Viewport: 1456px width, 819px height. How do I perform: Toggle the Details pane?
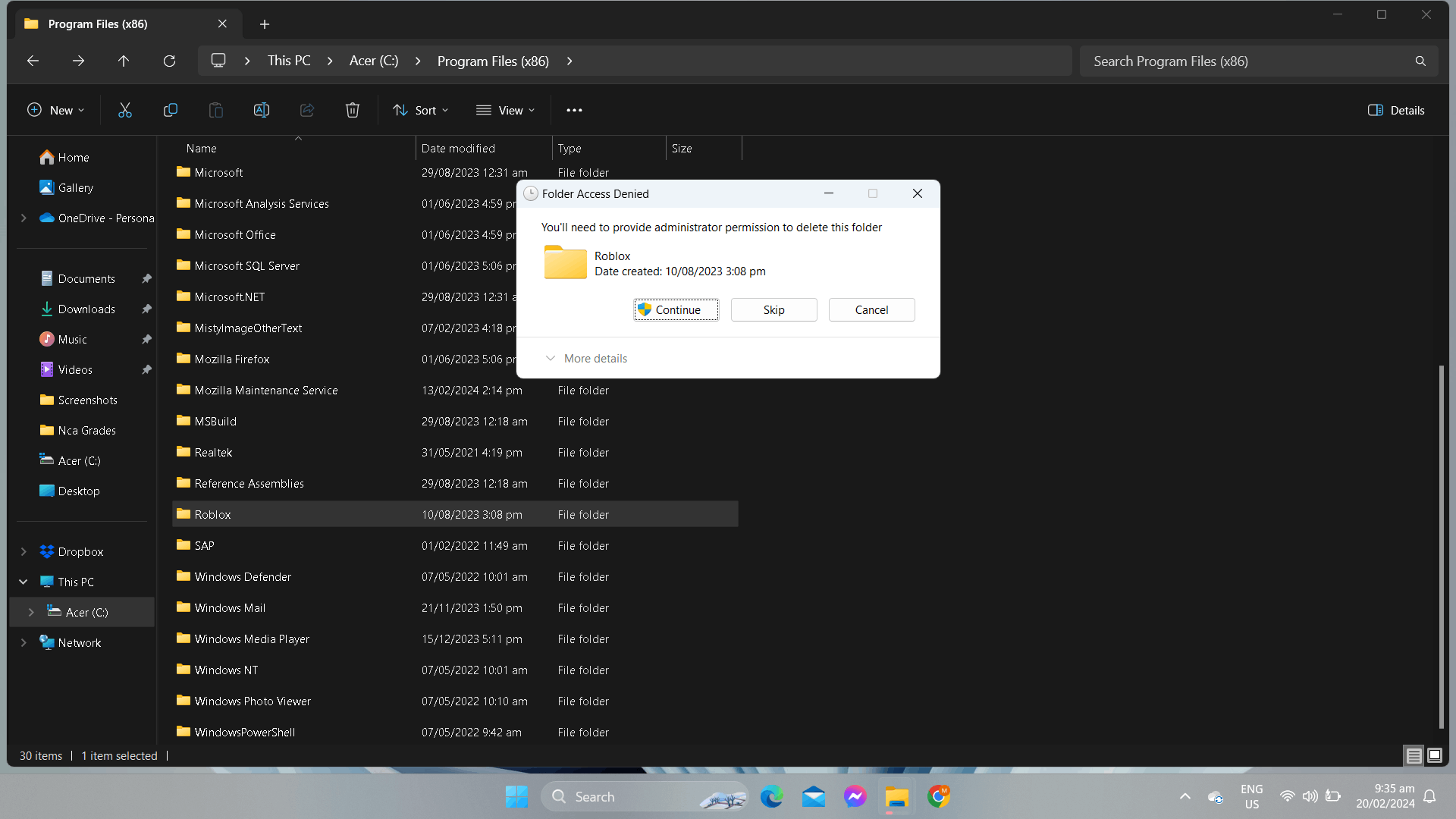[1396, 110]
